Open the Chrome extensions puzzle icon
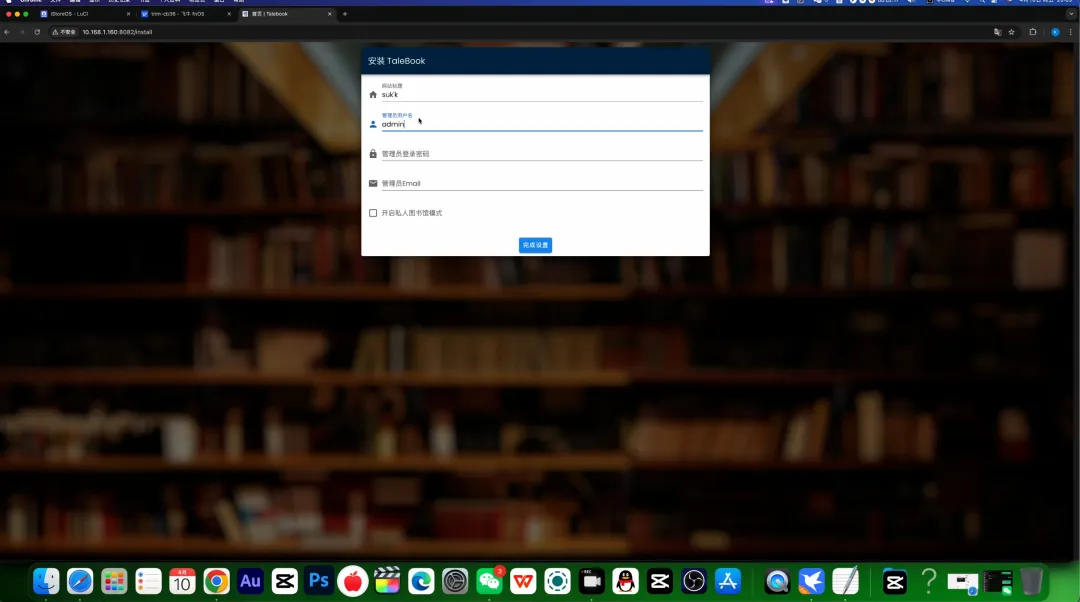Viewport: 1080px width, 602px height. tap(1032, 32)
